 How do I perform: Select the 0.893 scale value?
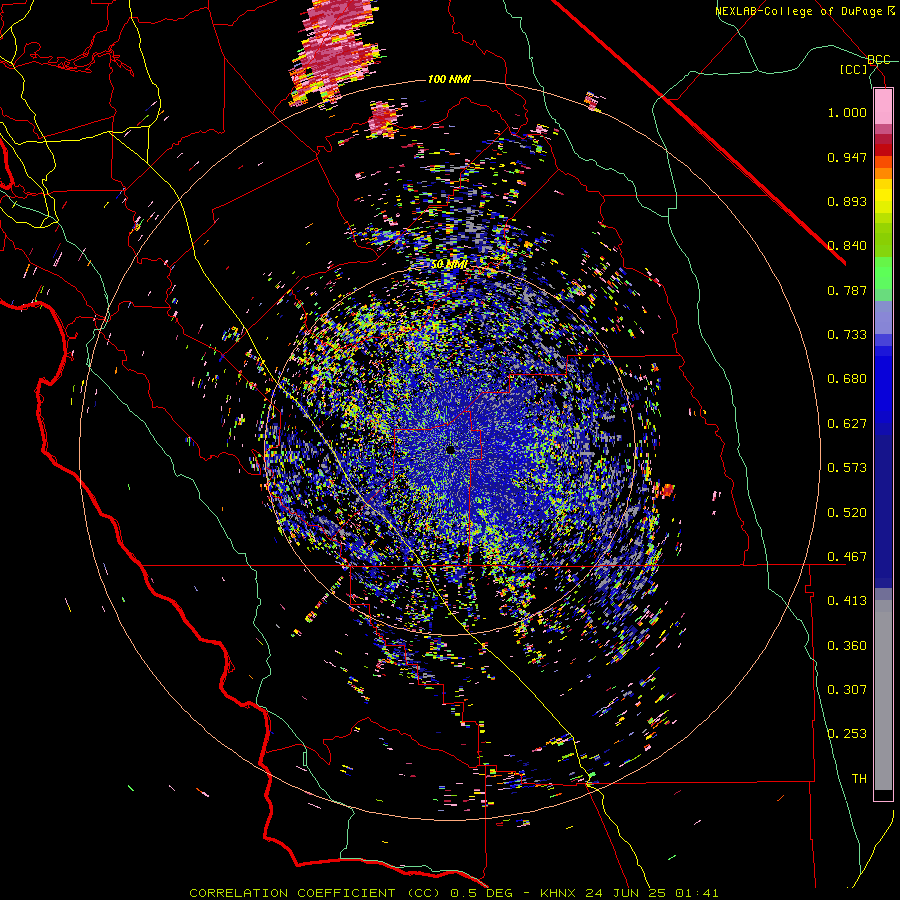coord(847,201)
